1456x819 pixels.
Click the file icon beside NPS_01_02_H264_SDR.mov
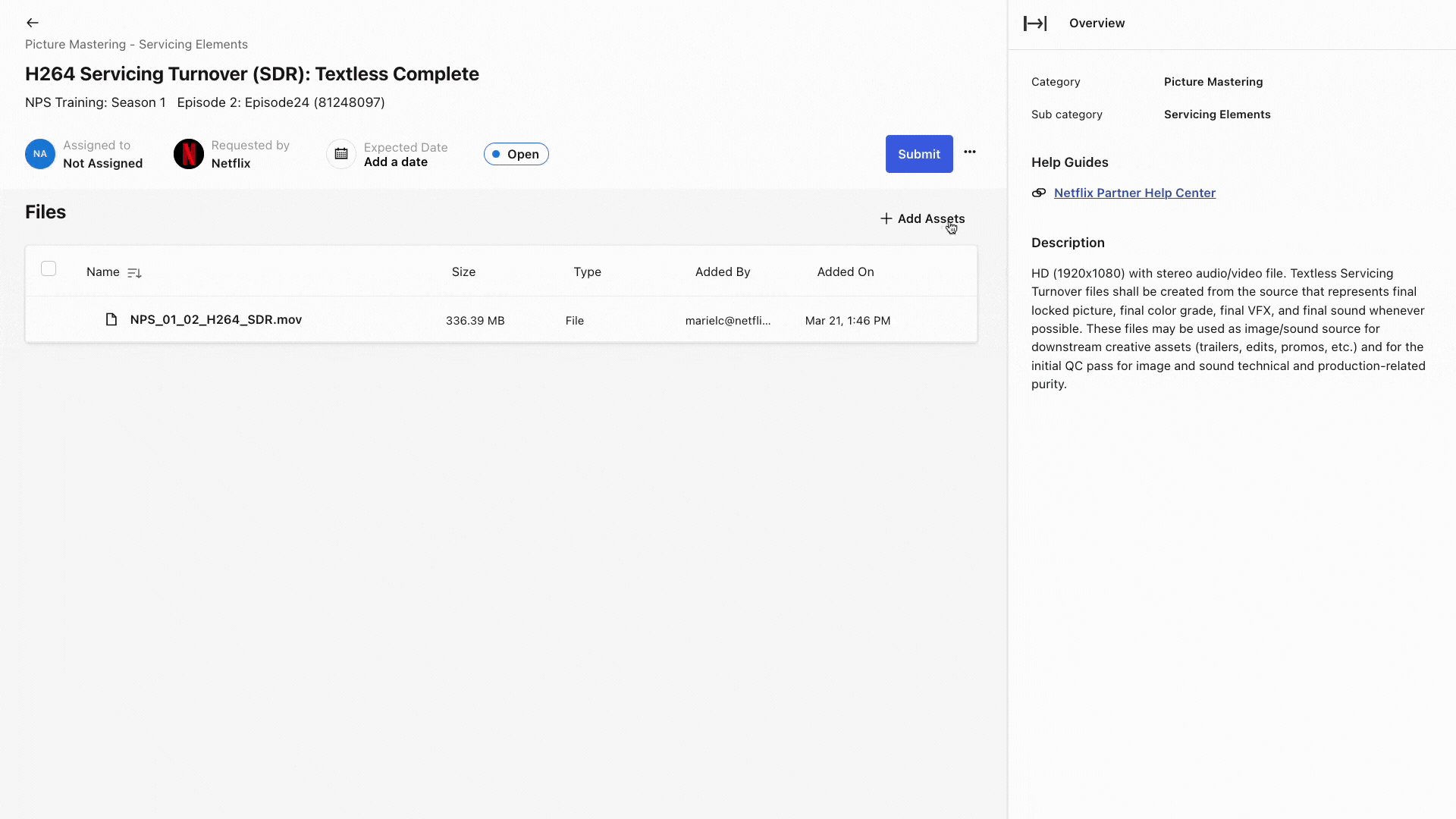pyautogui.click(x=111, y=319)
